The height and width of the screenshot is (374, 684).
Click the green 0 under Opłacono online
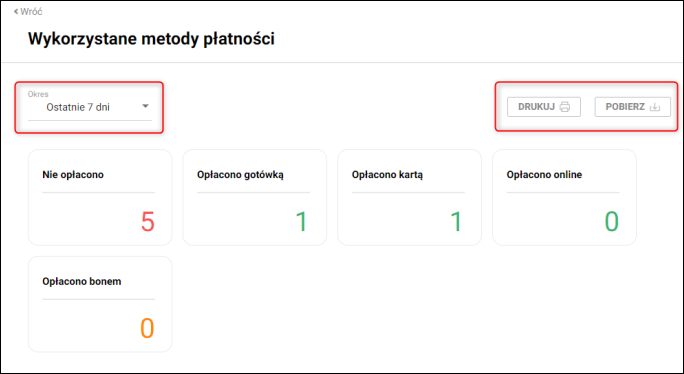point(611,222)
